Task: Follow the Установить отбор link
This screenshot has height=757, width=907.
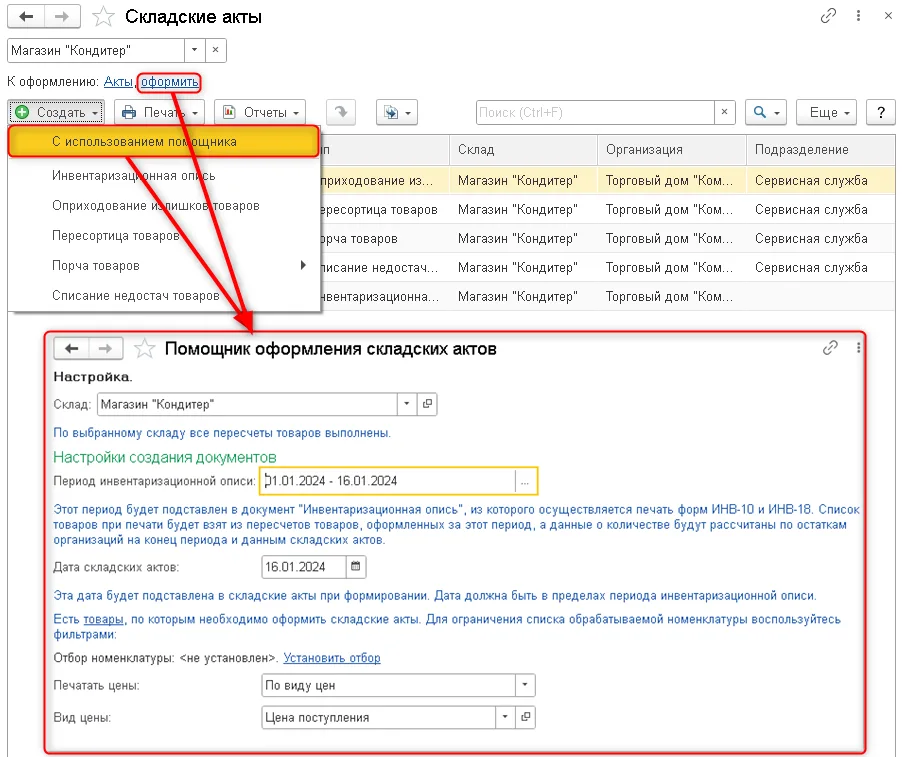Action: tap(332, 658)
